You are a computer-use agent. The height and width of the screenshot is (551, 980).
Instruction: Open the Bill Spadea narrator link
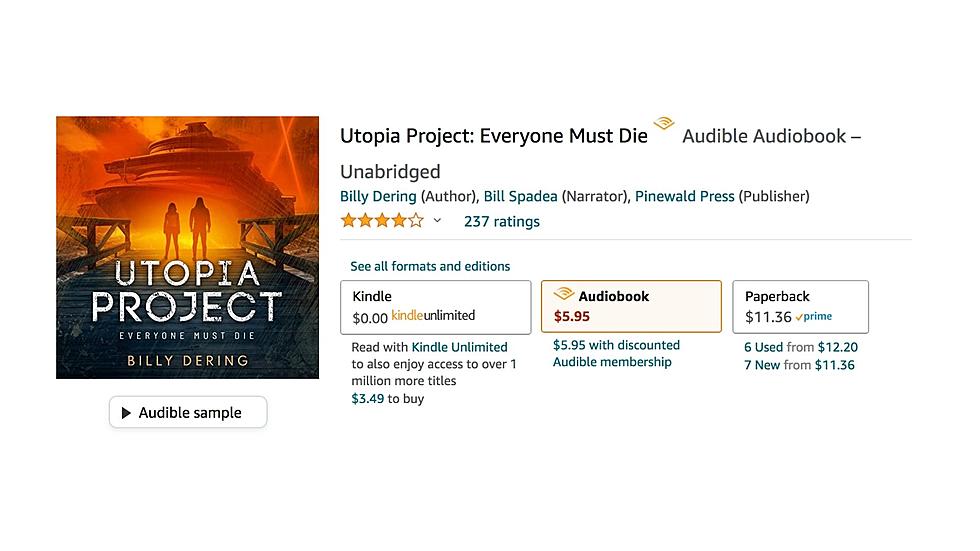[521, 196]
